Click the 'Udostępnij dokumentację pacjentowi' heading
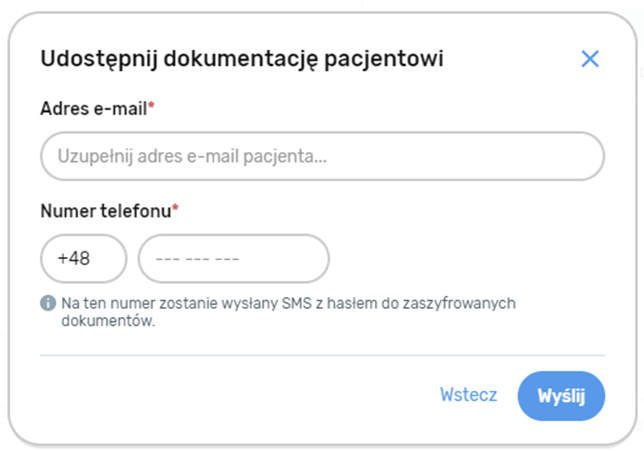Image resolution: width=644 pixels, height=451 pixels. click(241, 59)
